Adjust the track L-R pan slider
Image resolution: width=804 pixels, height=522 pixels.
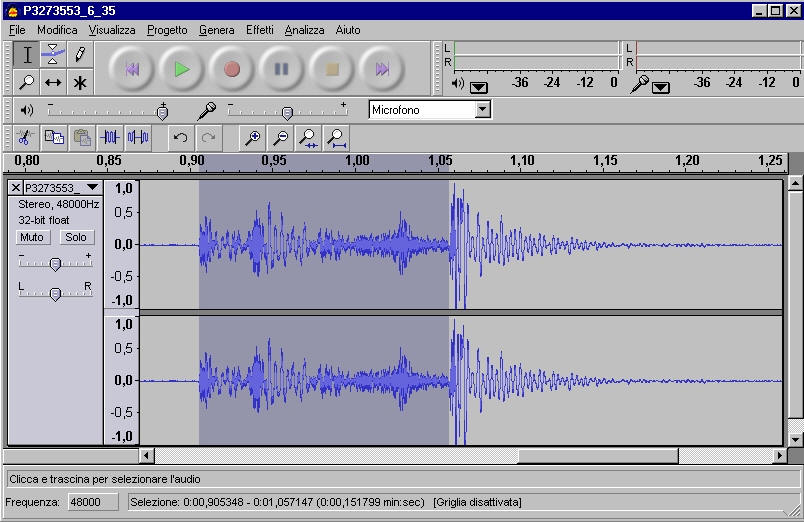click(x=55, y=292)
